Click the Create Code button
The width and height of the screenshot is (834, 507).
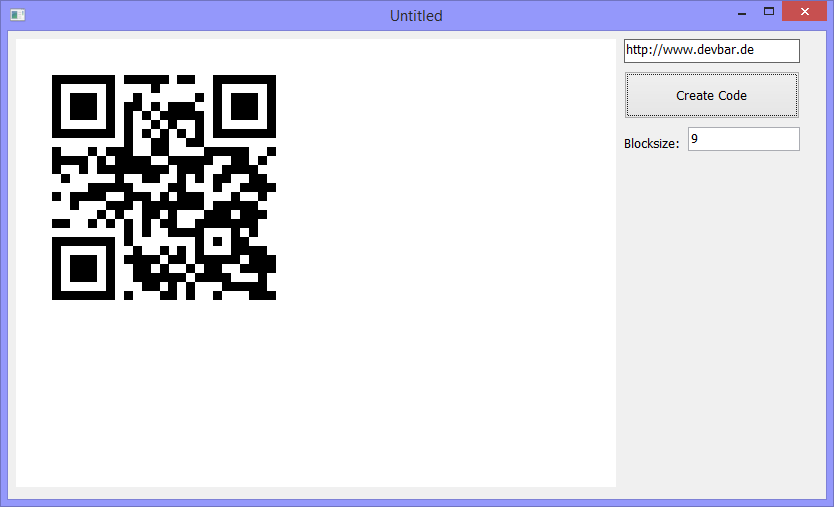pos(712,95)
